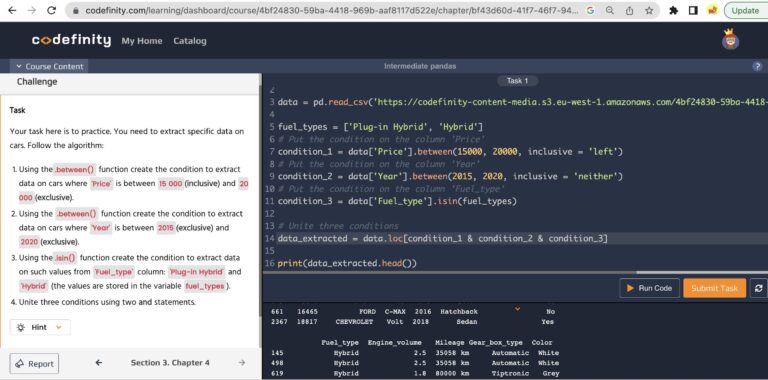Viewport: 768px width, 380px height.
Task: Expand the Course Content dropdown
Action: click(x=49, y=66)
